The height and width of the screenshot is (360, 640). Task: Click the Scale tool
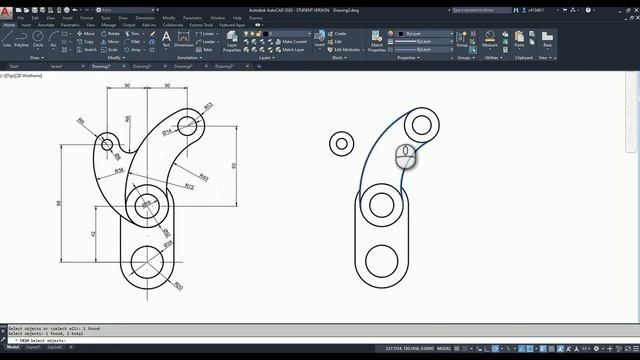[x=109, y=49]
